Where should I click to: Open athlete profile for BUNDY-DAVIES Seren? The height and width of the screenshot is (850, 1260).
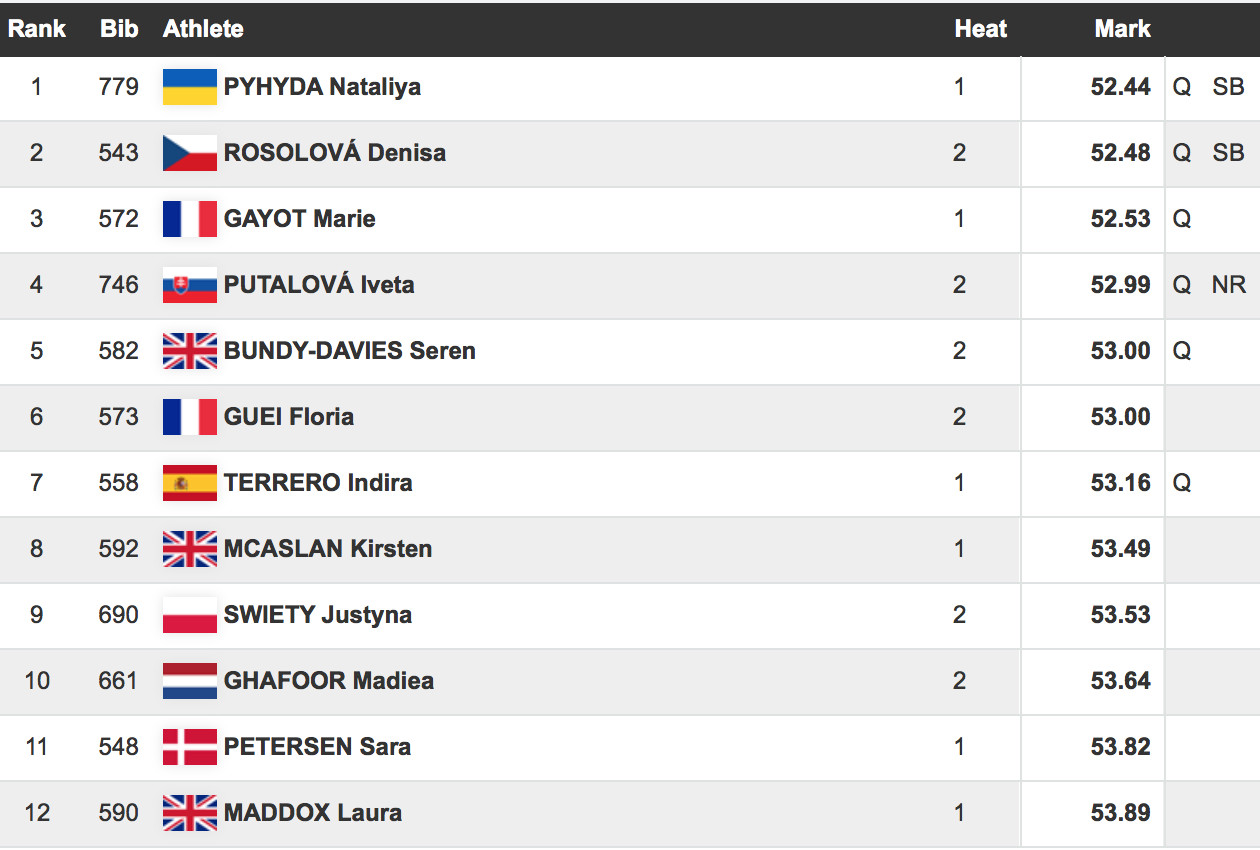(349, 351)
